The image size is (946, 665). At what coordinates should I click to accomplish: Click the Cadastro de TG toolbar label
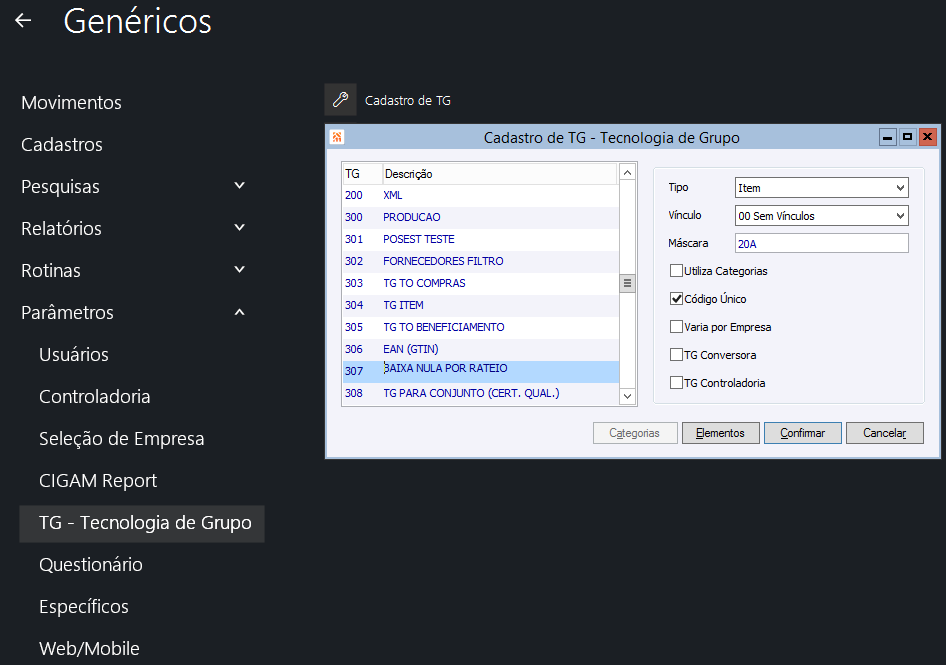(407, 101)
